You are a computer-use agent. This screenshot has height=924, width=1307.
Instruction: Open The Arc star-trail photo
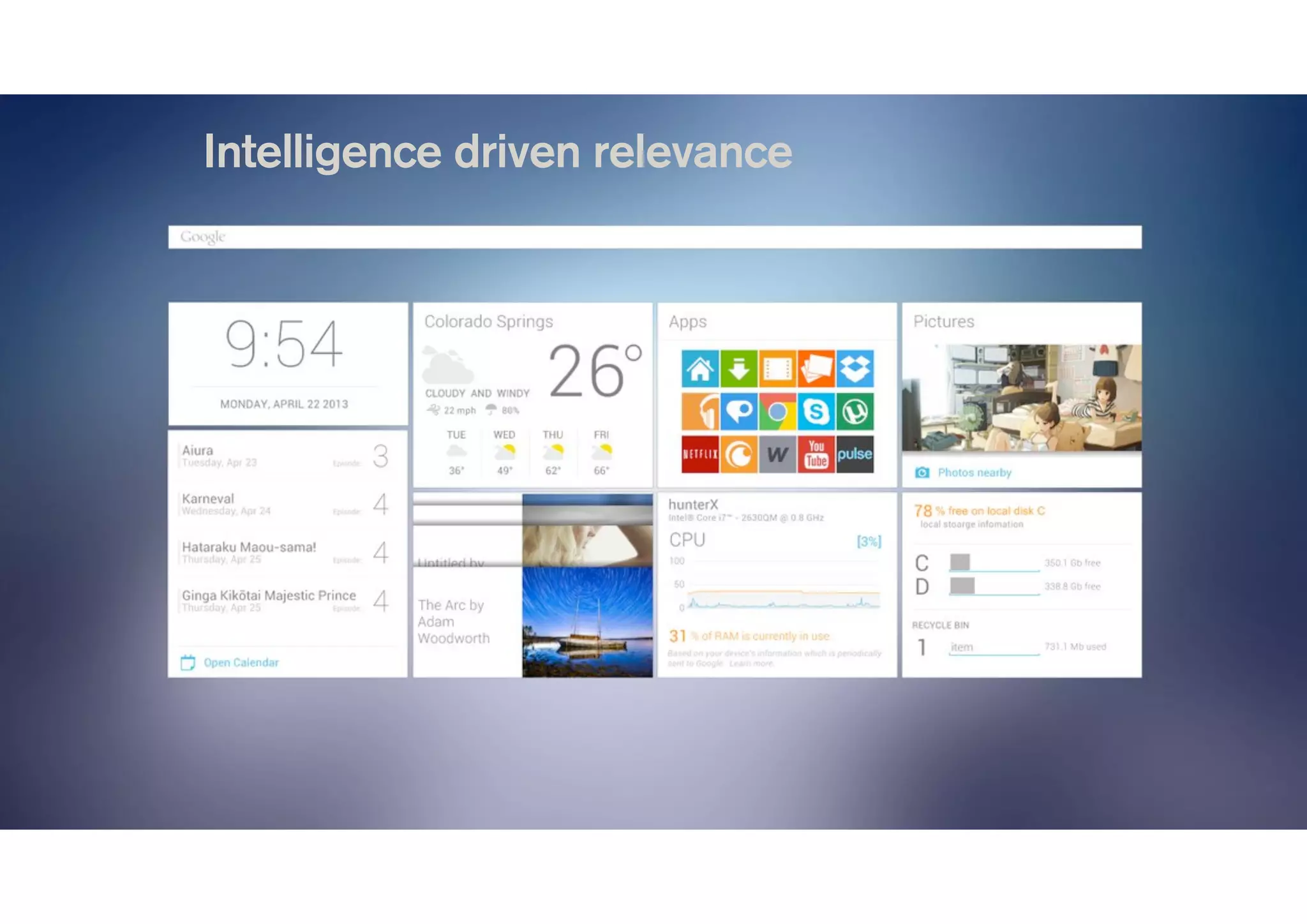pyautogui.click(x=586, y=622)
